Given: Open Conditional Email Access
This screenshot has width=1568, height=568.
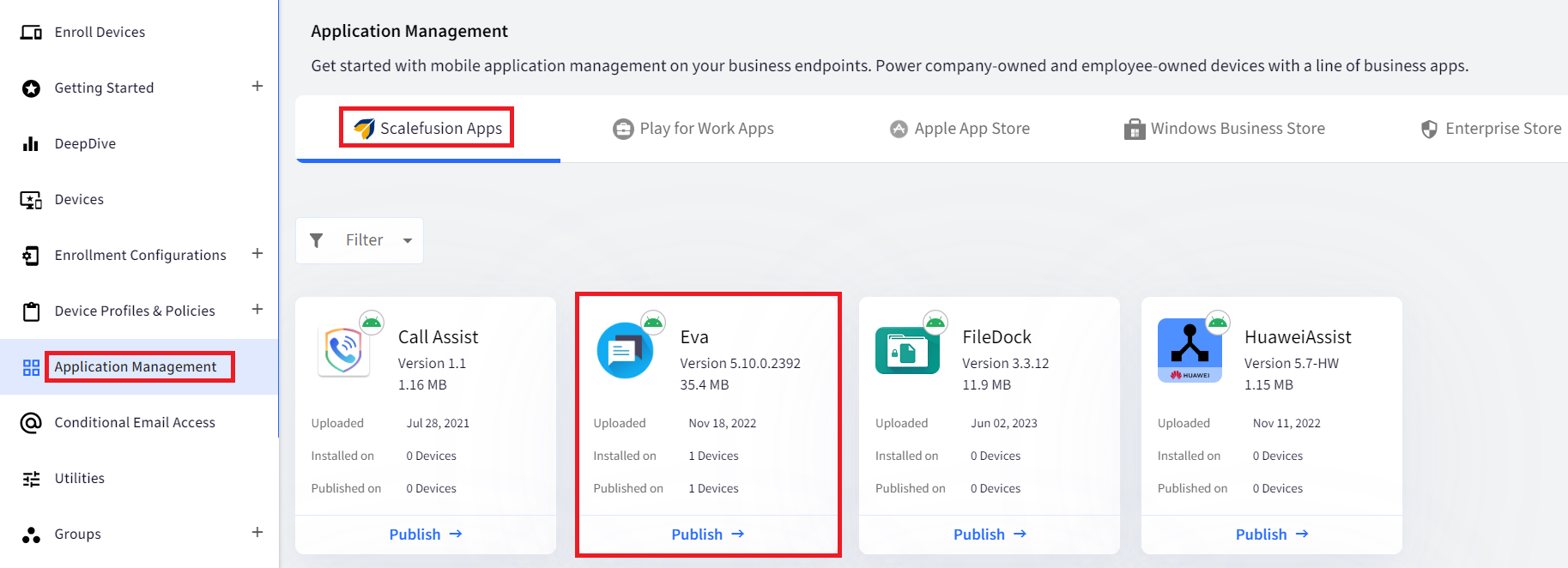Looking at the screenshot, I should pos(135,423).
